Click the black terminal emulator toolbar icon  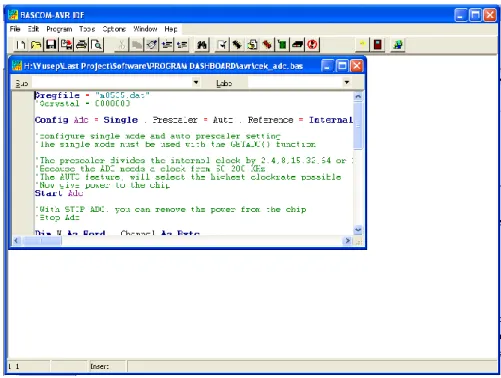coord(297,44)
